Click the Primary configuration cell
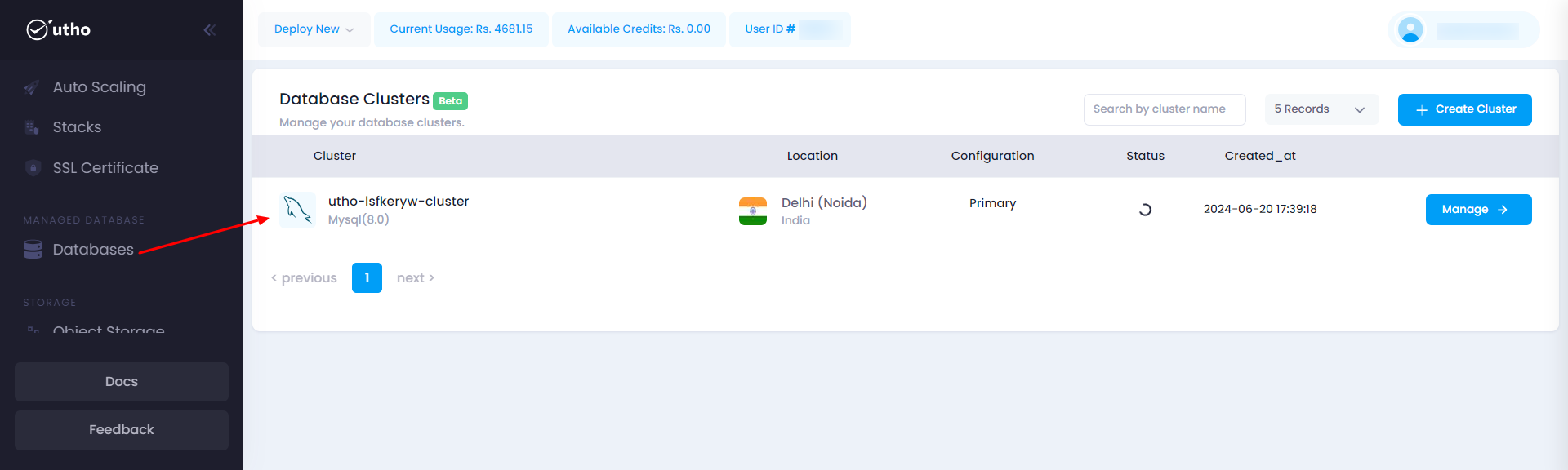 992,203
